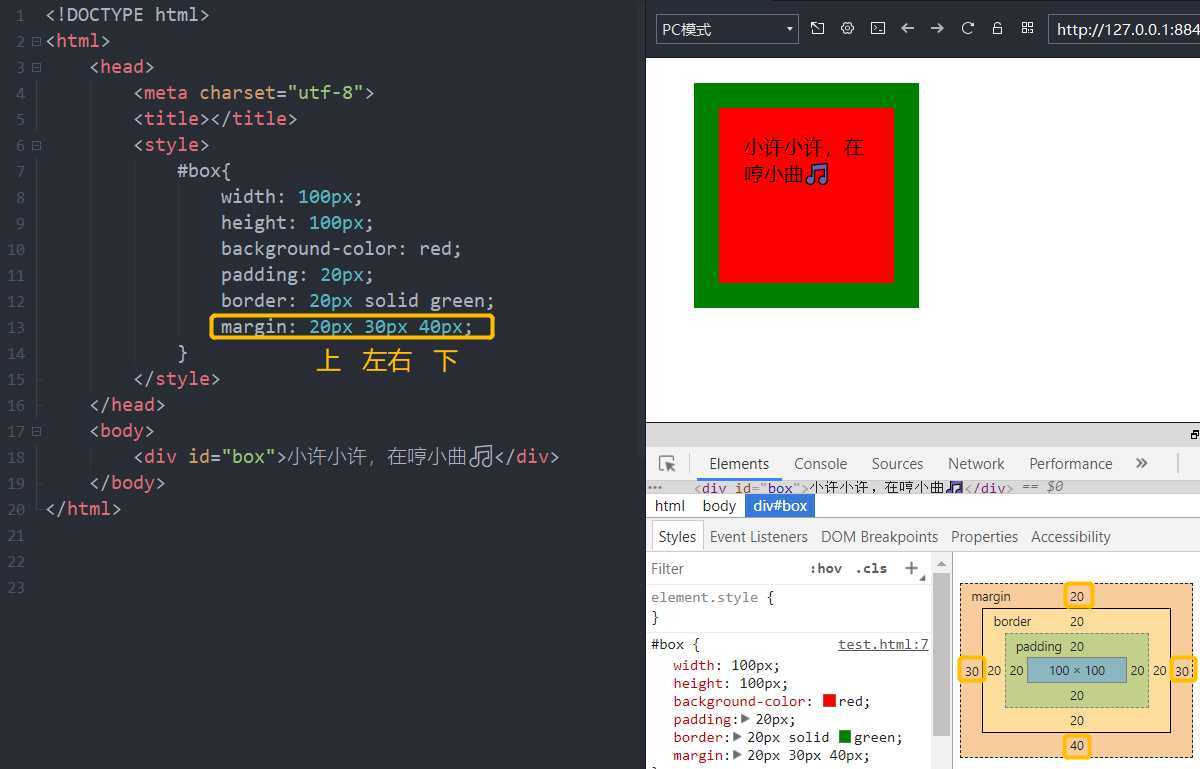Click the margin label in box model
The width and height of the screenshot is (1200, 769).
(x=991, y=597)
